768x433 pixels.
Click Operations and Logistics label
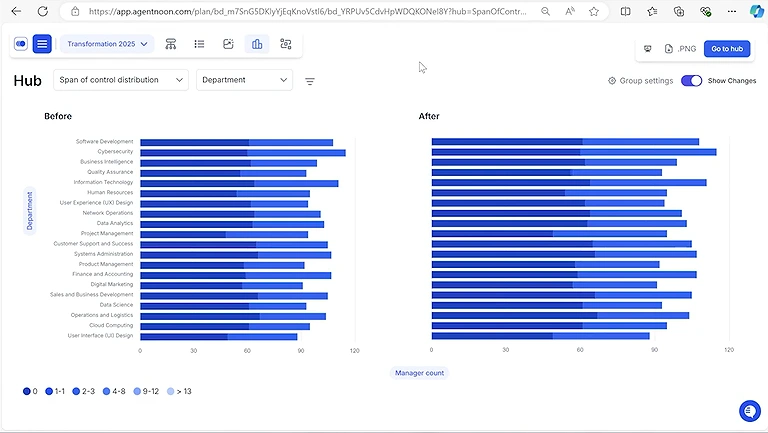(x=102, y=315)
